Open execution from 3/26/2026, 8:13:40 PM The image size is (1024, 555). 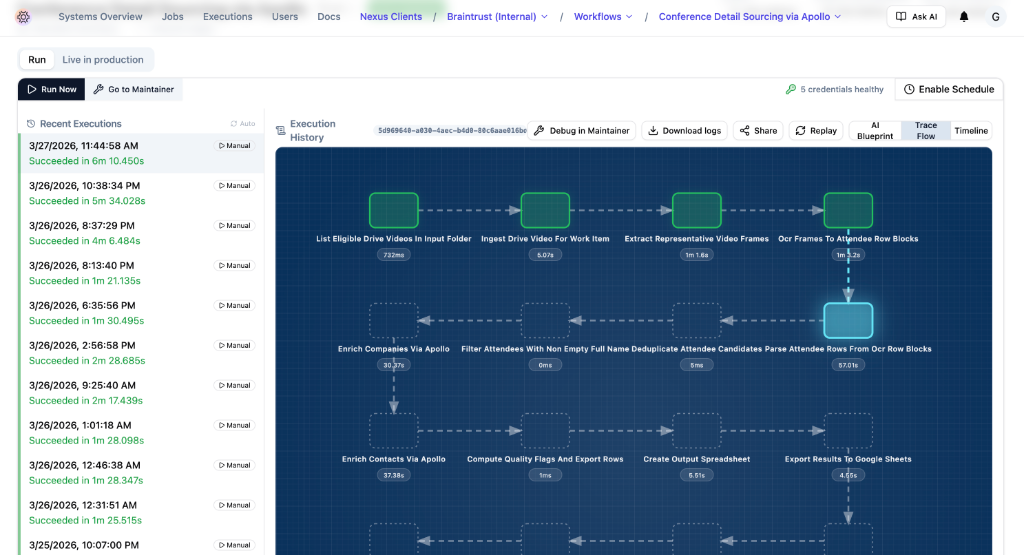tap(142, 273)
